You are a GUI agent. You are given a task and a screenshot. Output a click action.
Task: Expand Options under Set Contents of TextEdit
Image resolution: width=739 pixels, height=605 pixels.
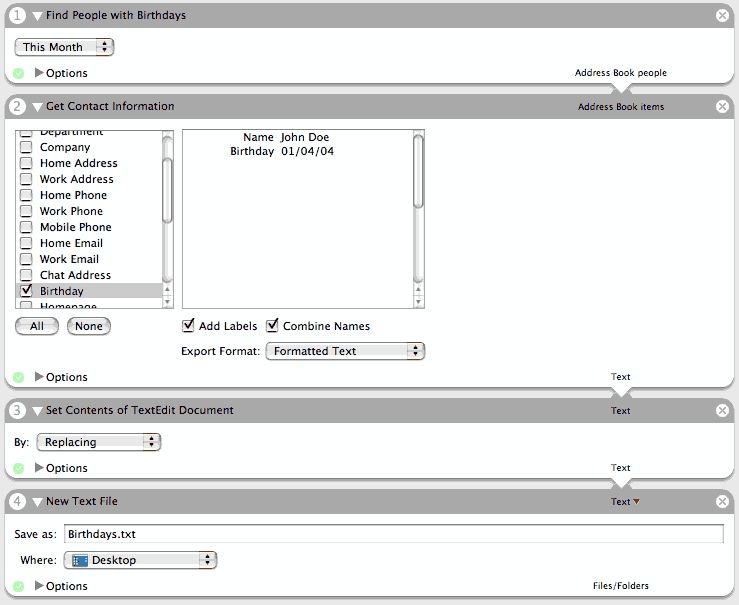39,467
